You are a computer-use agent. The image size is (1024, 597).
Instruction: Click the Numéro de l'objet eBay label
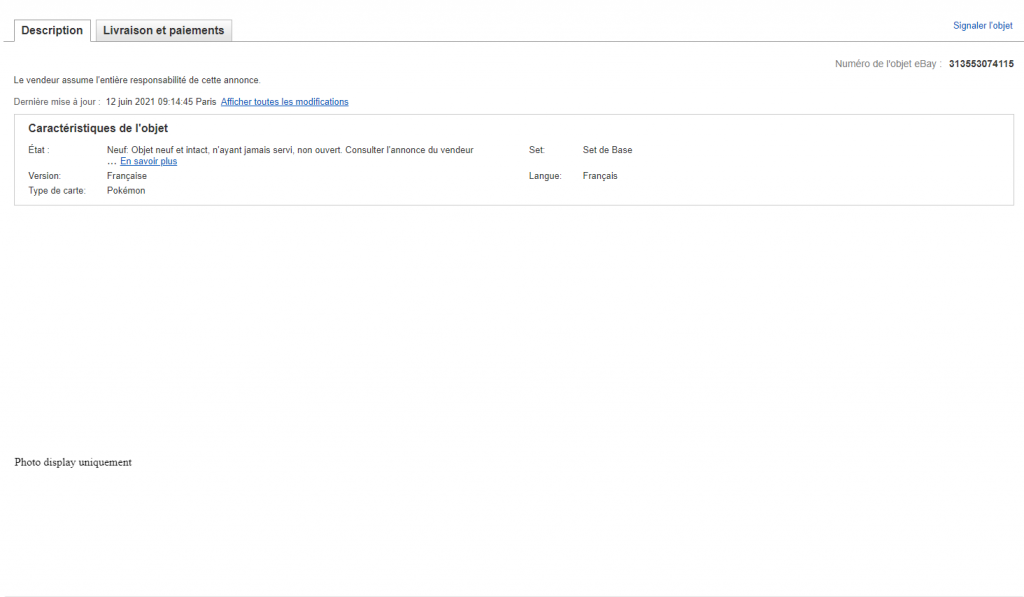tap(888, 64)
